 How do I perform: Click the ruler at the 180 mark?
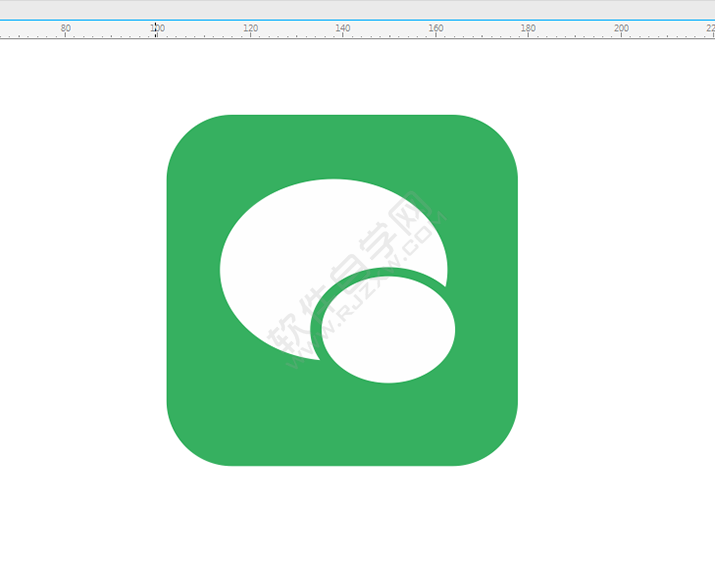coord(528,28)
